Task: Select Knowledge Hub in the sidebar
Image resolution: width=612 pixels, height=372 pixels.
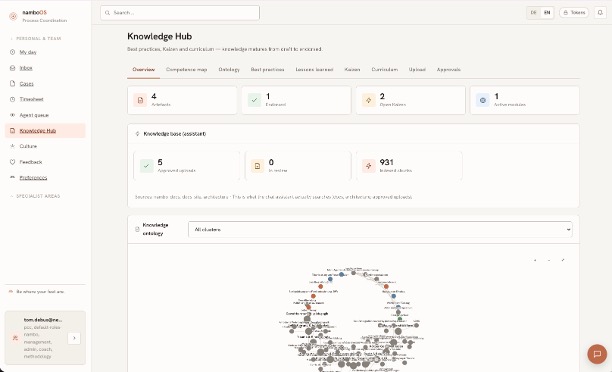Action: (45, 131)
